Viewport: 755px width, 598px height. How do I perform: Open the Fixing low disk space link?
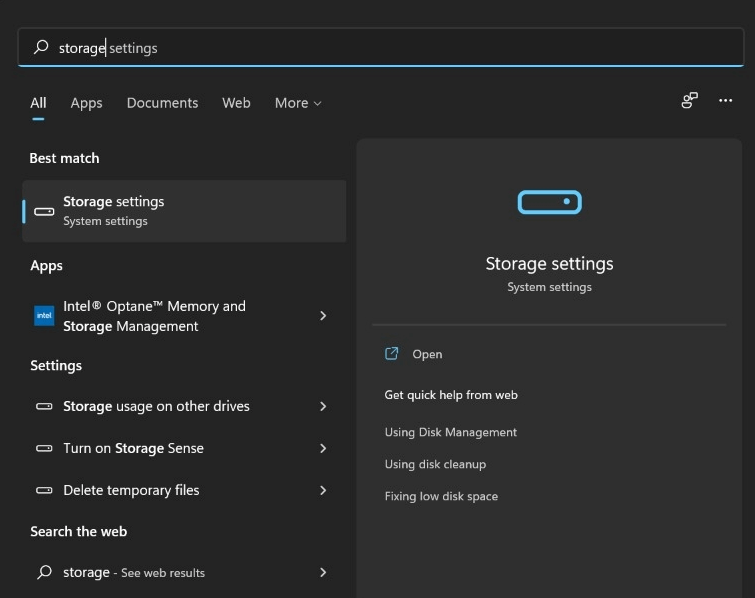[441, 496]
